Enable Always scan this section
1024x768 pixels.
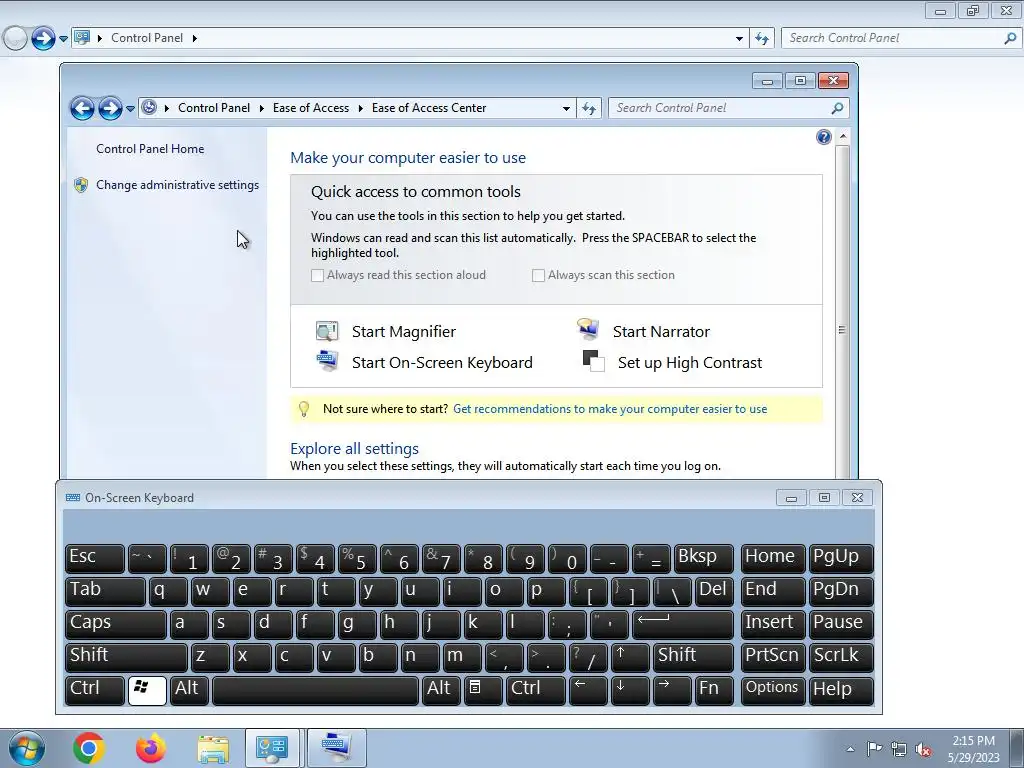(x=538, y=276)
